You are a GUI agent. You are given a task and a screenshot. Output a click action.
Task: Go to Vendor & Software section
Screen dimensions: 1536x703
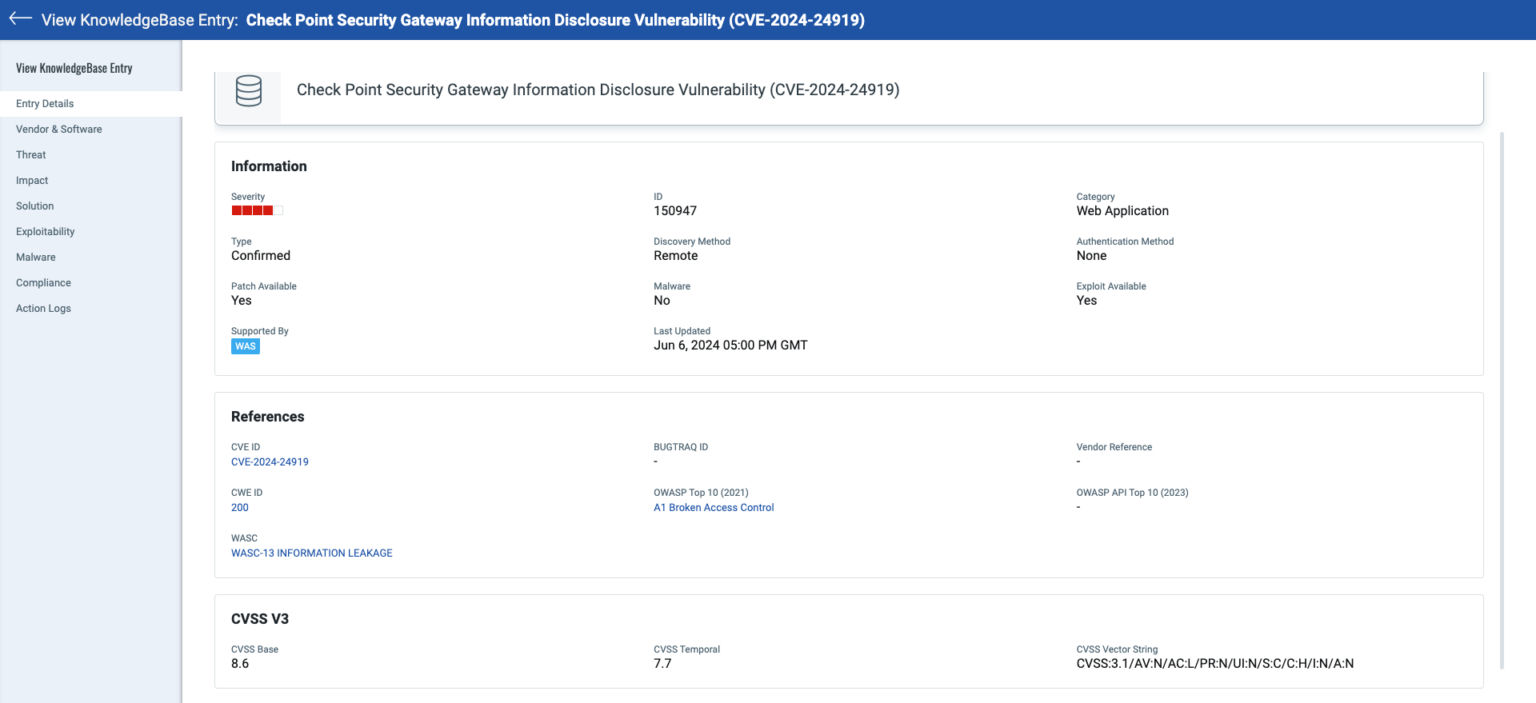pos(91,129)
